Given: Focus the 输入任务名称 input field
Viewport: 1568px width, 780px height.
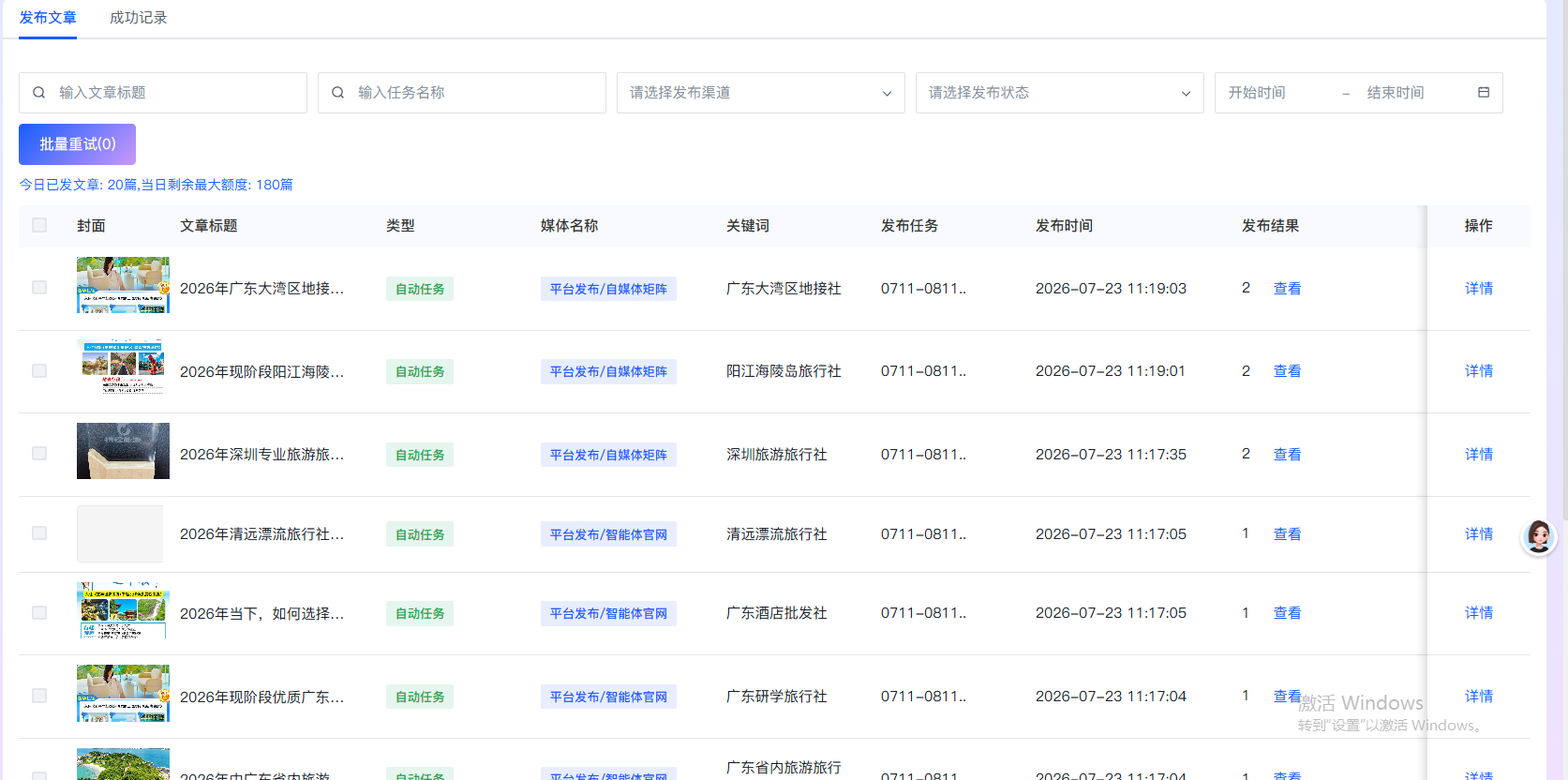Looking at the screenshot, I should [x=462, y=93].
